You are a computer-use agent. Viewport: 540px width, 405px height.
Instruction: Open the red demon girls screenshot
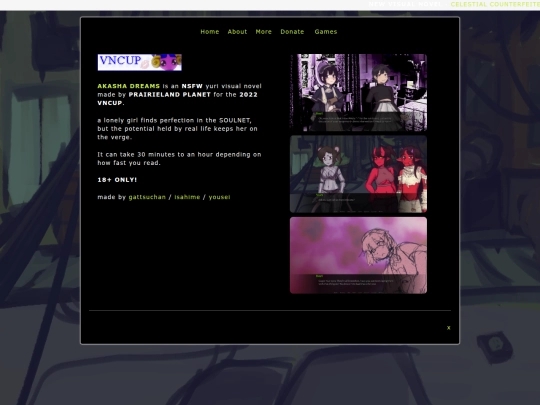[358, 174]
